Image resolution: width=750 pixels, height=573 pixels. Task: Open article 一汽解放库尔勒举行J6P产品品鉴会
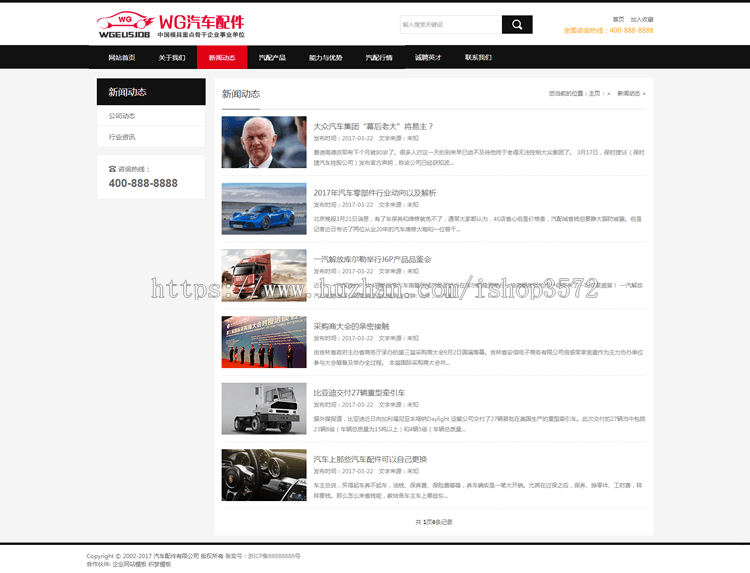[372, 259]
